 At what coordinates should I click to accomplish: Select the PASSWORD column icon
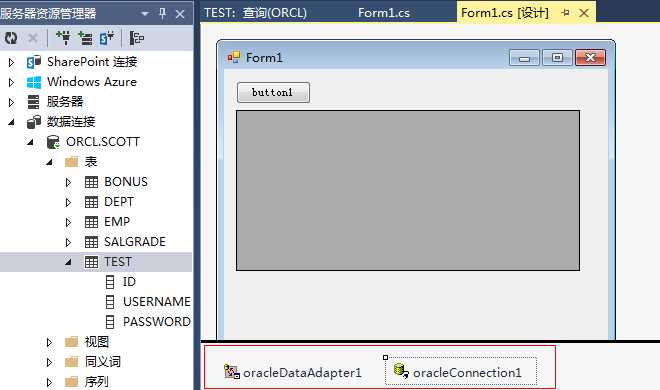(110, 322)
